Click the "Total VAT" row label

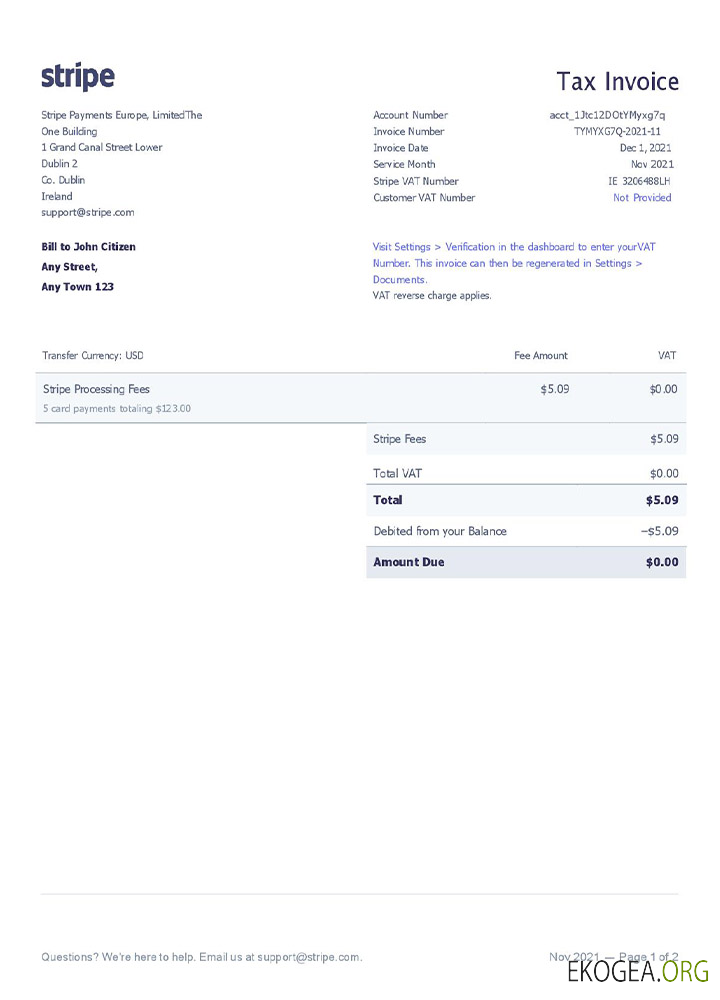tap(399, 473)
